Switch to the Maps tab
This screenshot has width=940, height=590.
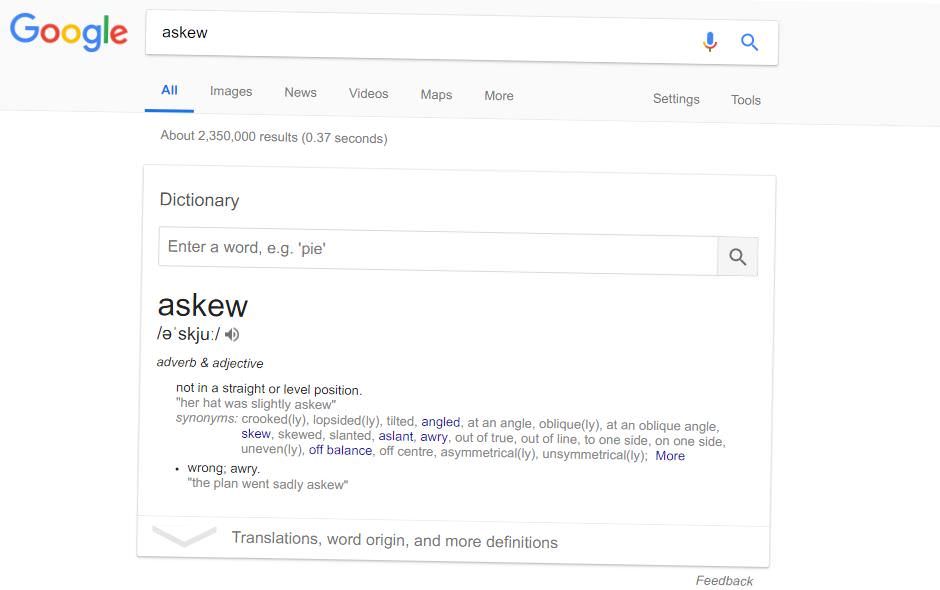(436, 95)
